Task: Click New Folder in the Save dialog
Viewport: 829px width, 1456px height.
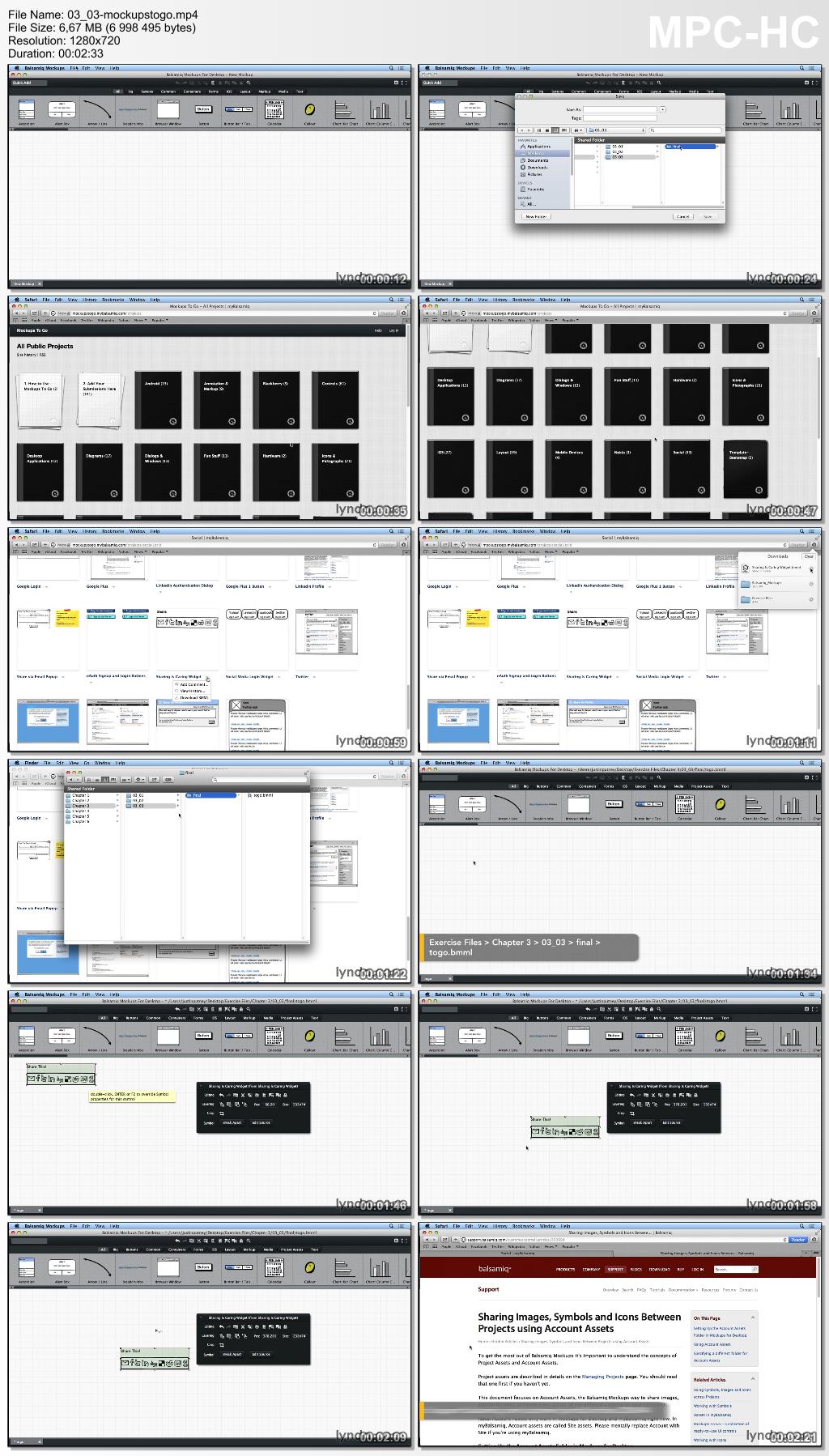Action: click(536, 216)
